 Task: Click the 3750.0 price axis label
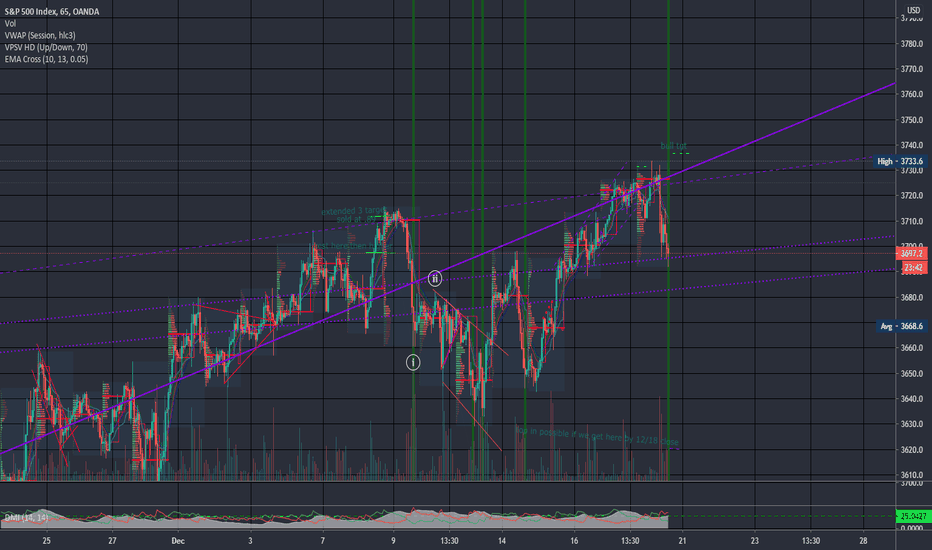click(x=912, y=120)
